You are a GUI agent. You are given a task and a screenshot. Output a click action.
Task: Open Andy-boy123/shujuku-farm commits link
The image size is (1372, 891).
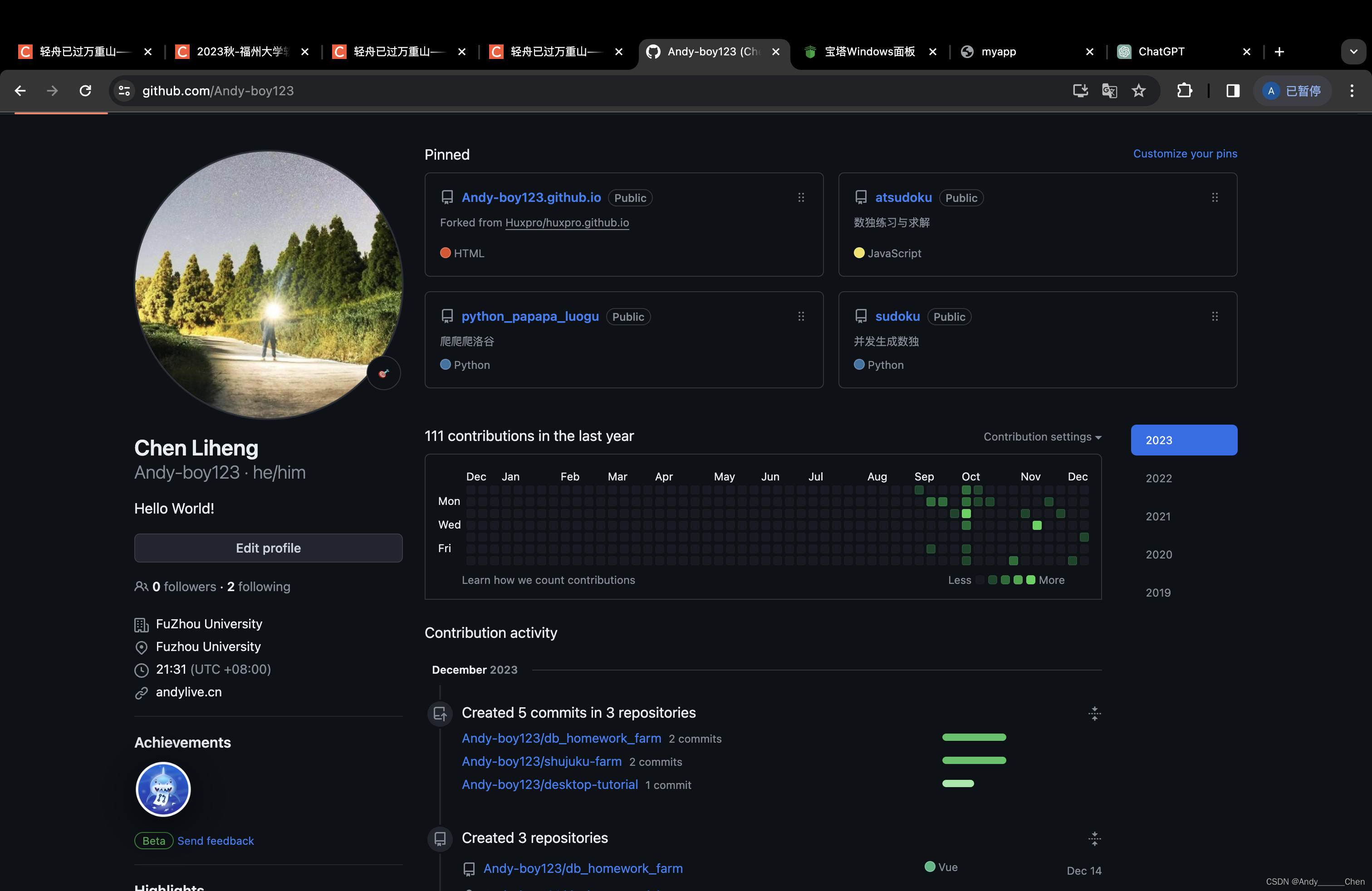tap(541, 761)
